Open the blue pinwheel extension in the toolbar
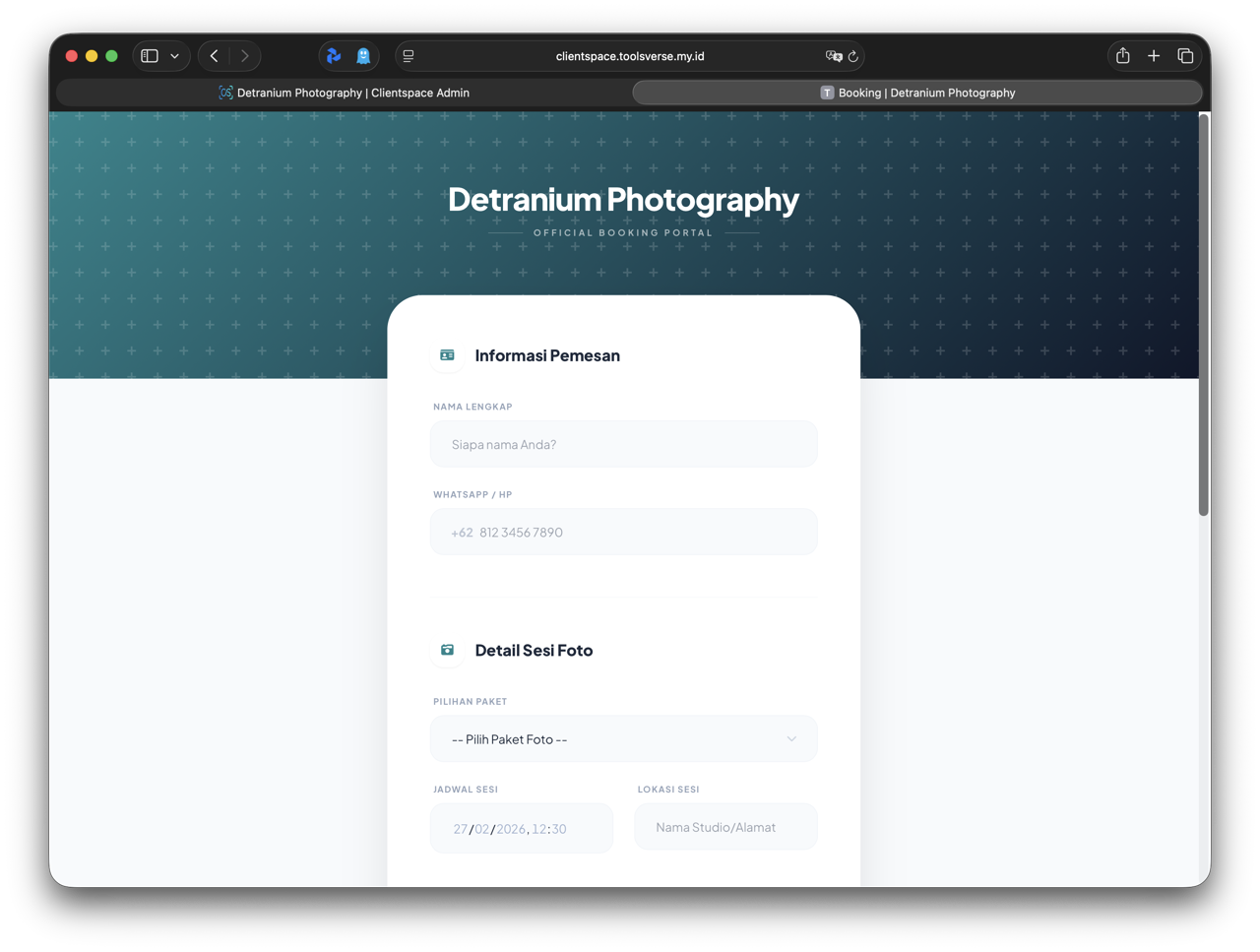Image resolution: width=1260 pixels, height=952 pixels. point(332,56)
